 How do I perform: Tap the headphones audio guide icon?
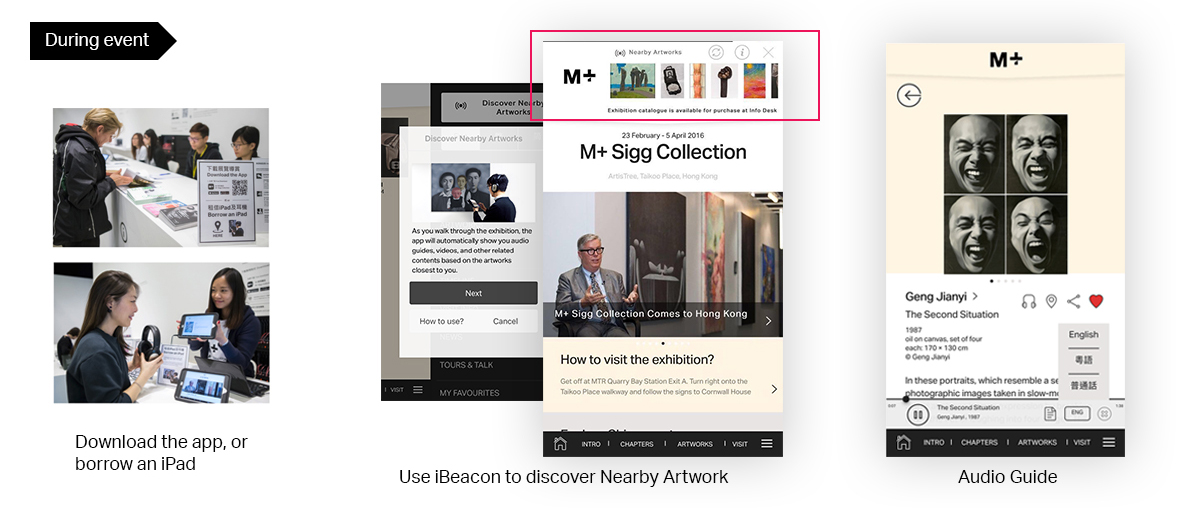tap(1029, 301)
